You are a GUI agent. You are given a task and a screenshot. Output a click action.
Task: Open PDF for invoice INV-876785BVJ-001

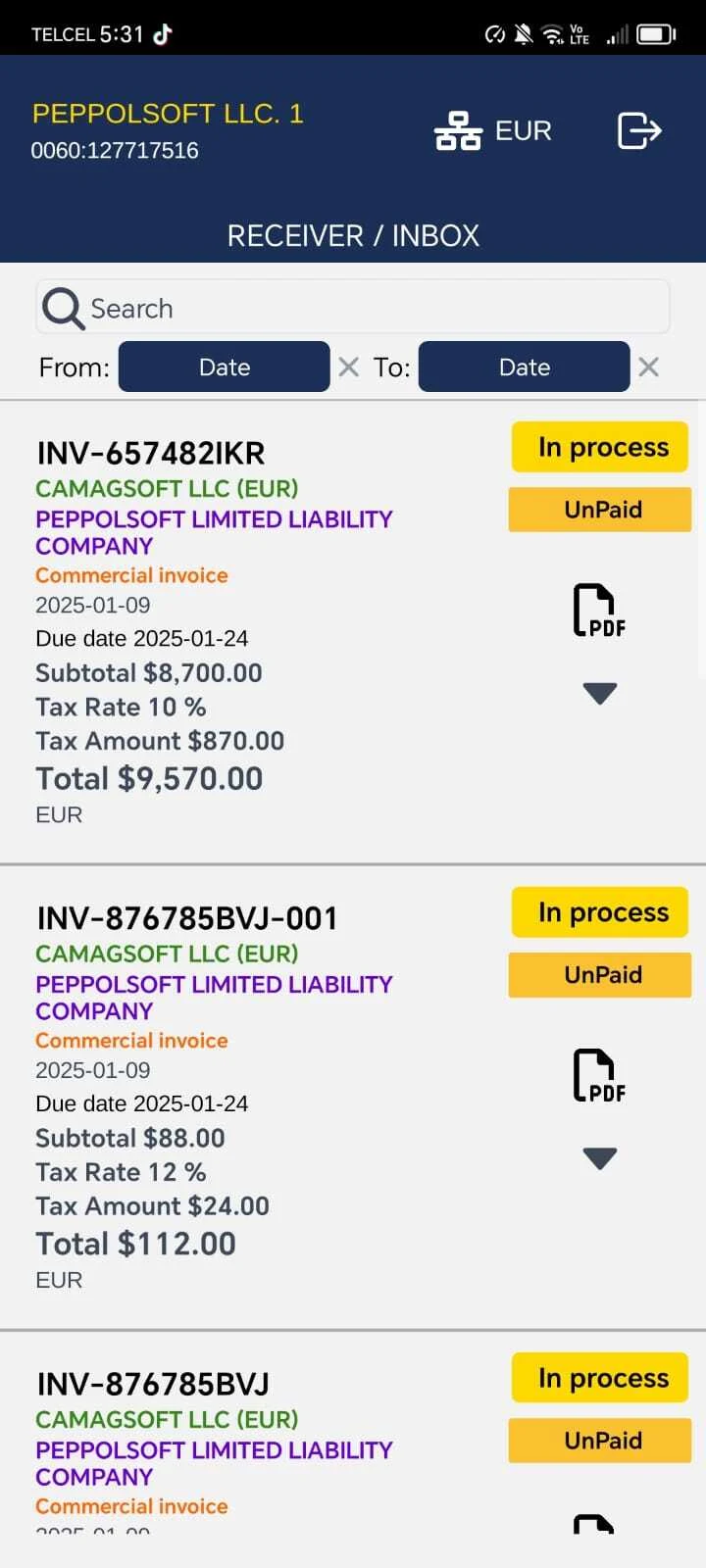point(599,1076)
